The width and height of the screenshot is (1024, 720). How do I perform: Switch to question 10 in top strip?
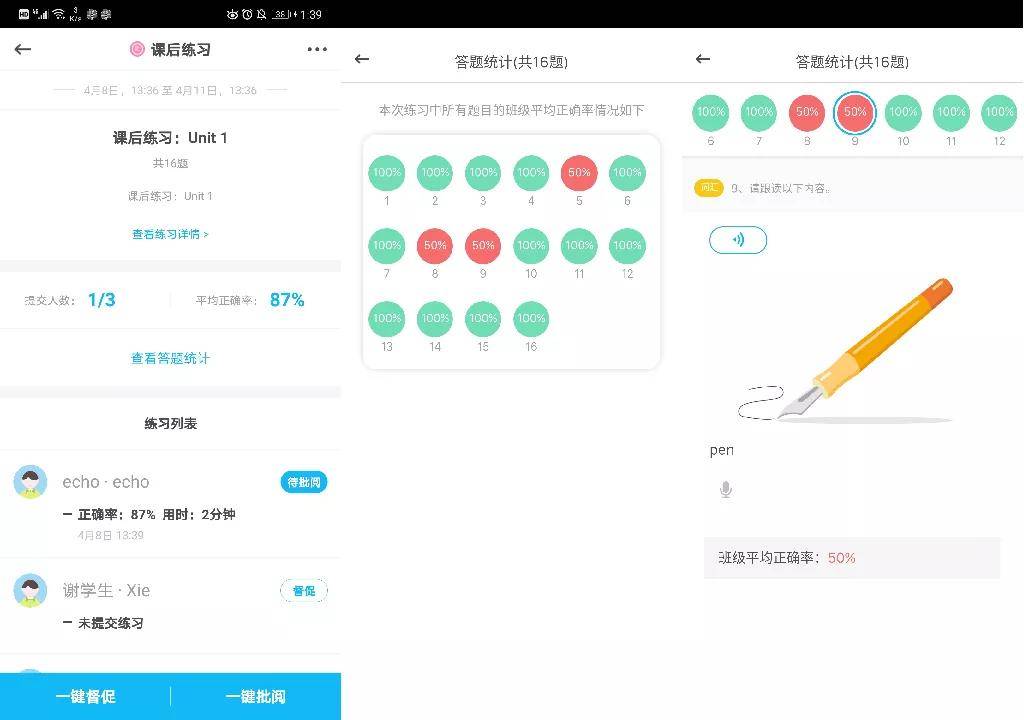pyautogui.click(x=903, y=112)
